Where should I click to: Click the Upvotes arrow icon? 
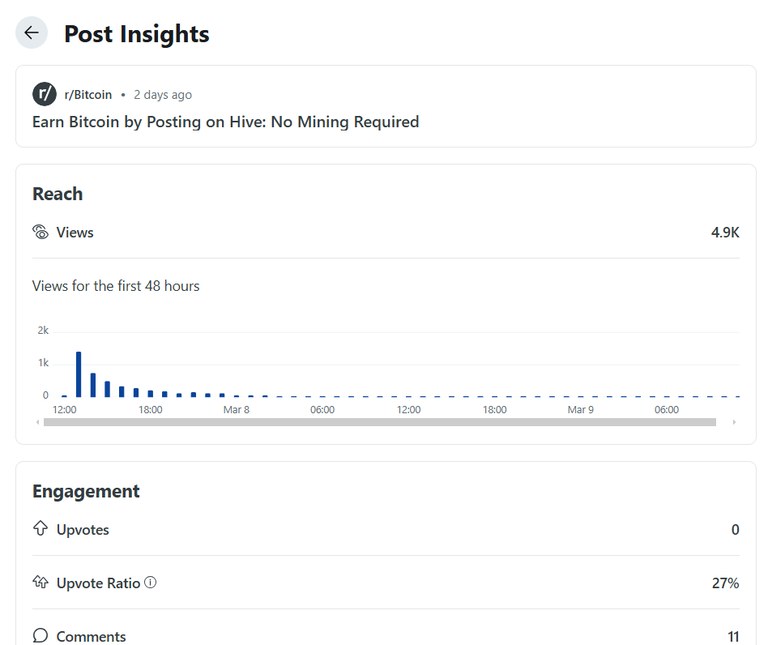(41, 528)
